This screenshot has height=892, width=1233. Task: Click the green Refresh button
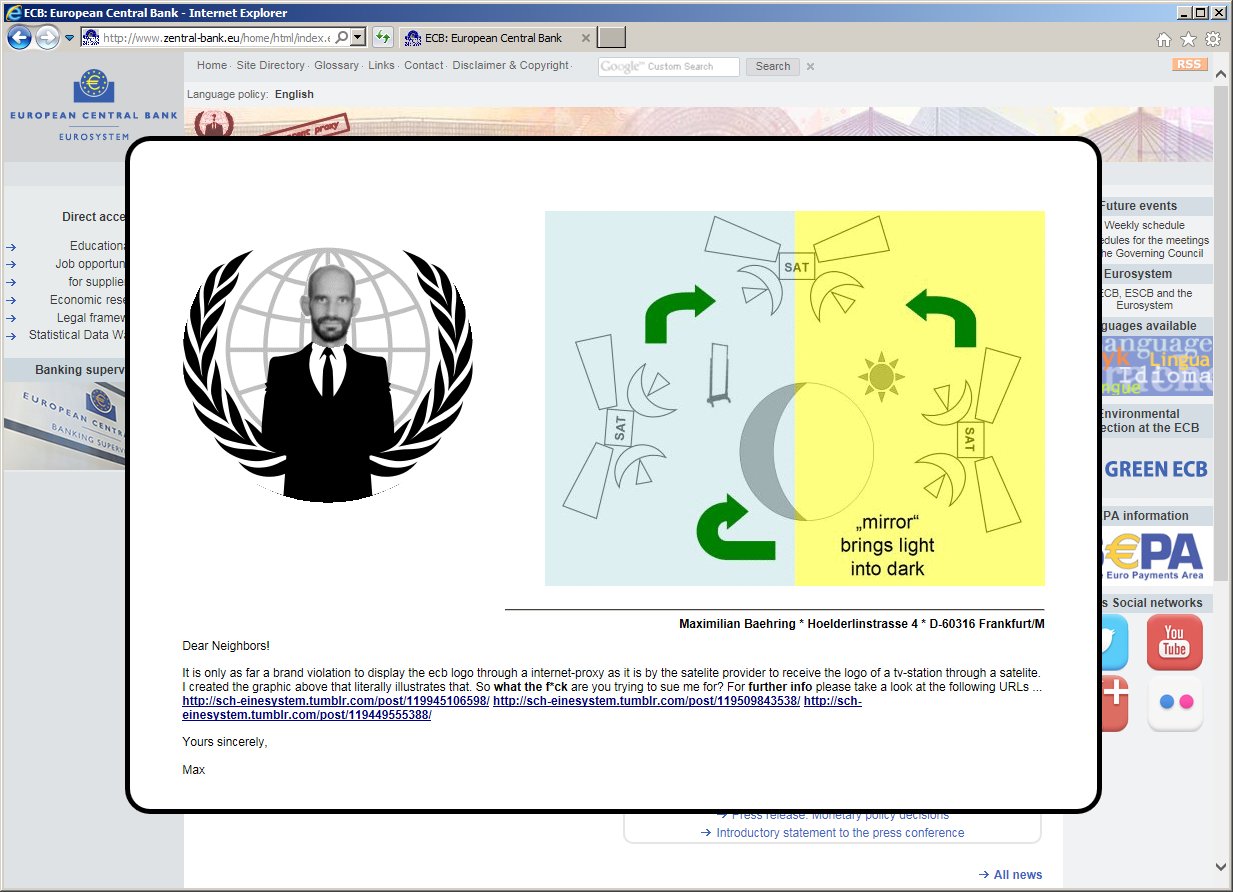tap(382, 38)
